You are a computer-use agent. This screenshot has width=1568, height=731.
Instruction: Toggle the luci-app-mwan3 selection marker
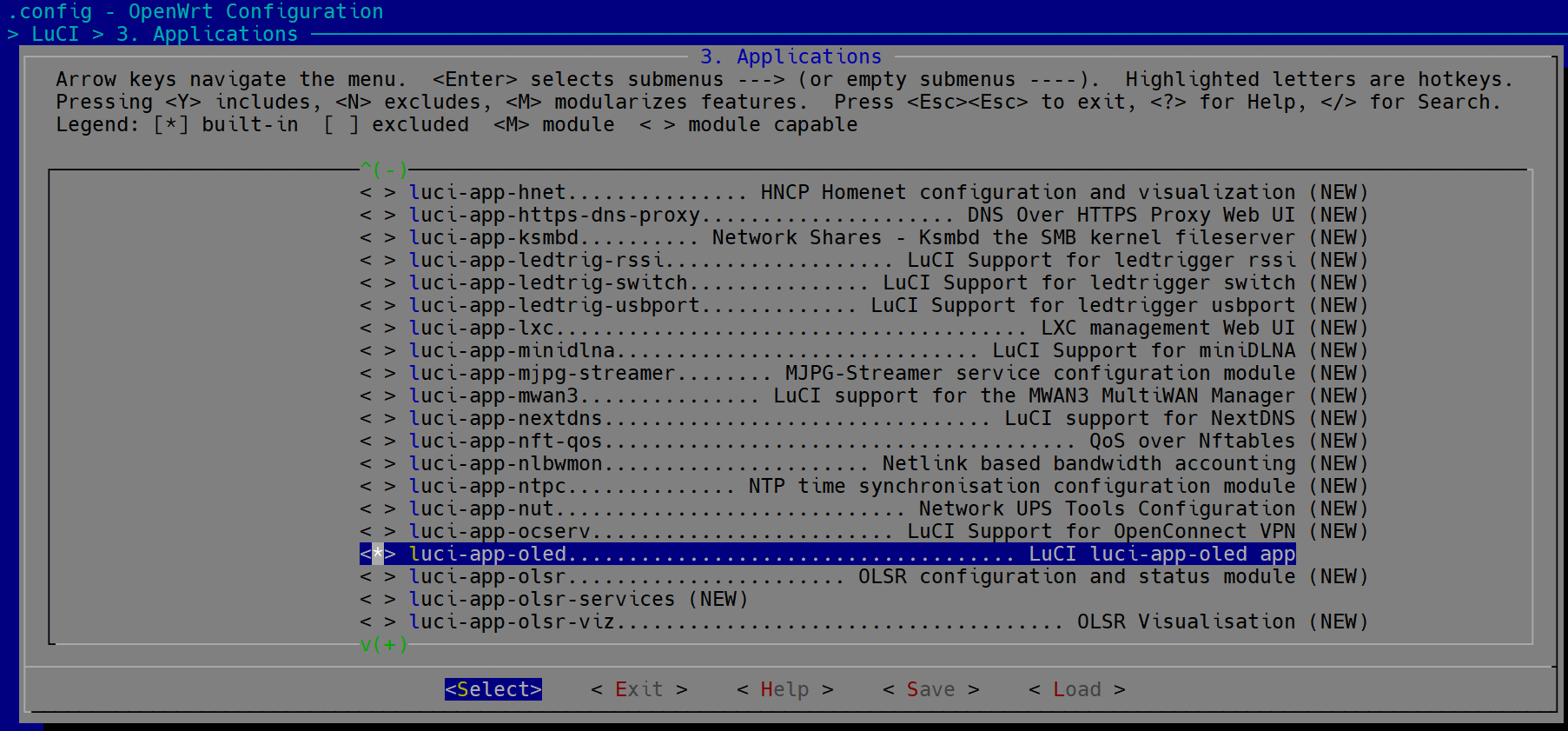378,395
